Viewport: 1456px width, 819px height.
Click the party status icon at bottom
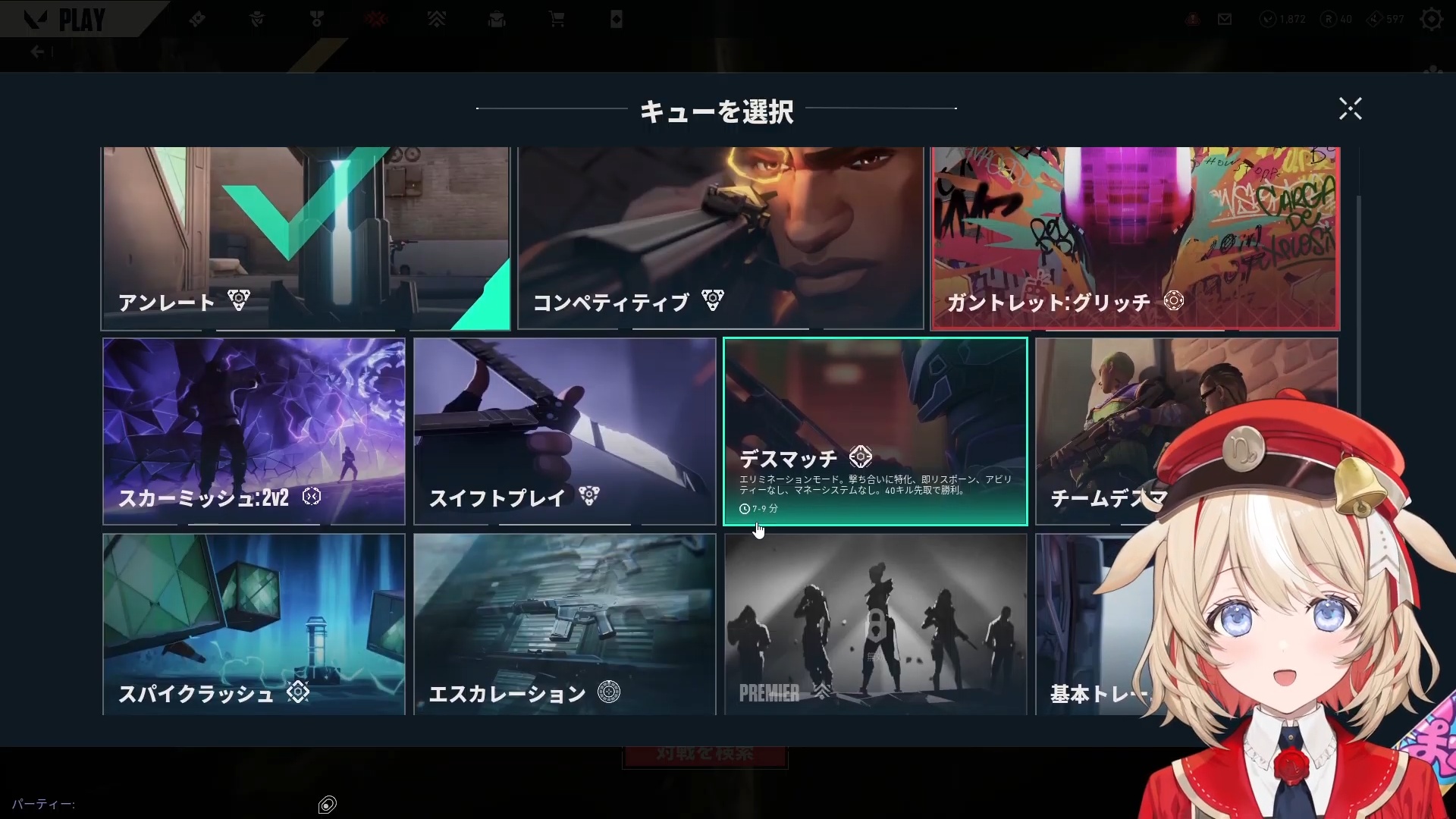click(x=328, y=805)
